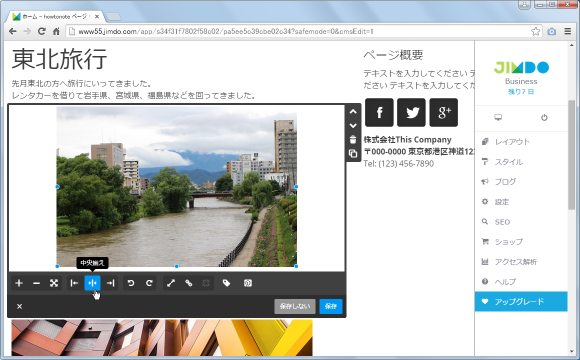
Task: Open the Pinterest-style icon in image toolbar
Action: pyautogui.click(x=248, y=283)
